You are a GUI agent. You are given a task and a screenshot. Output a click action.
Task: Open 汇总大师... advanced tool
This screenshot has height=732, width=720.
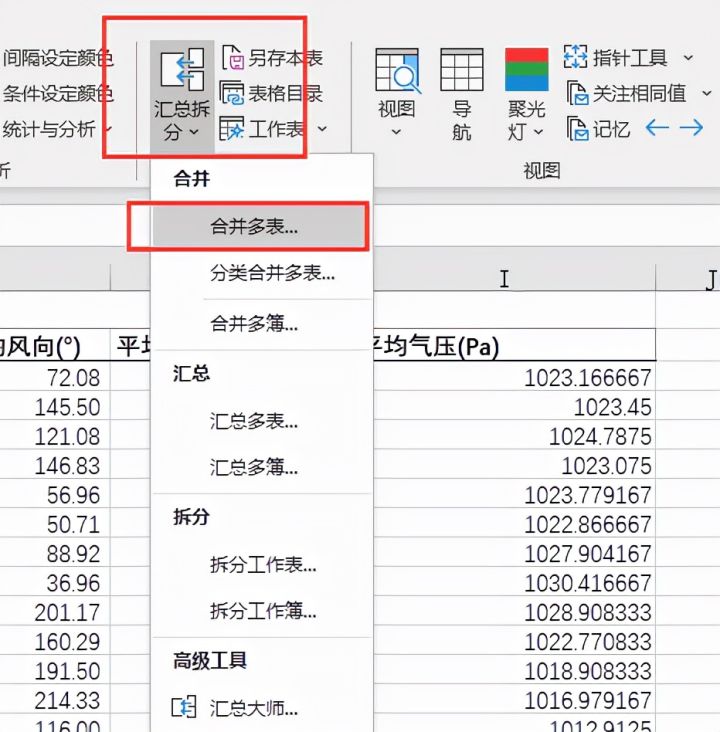(261, 708)
